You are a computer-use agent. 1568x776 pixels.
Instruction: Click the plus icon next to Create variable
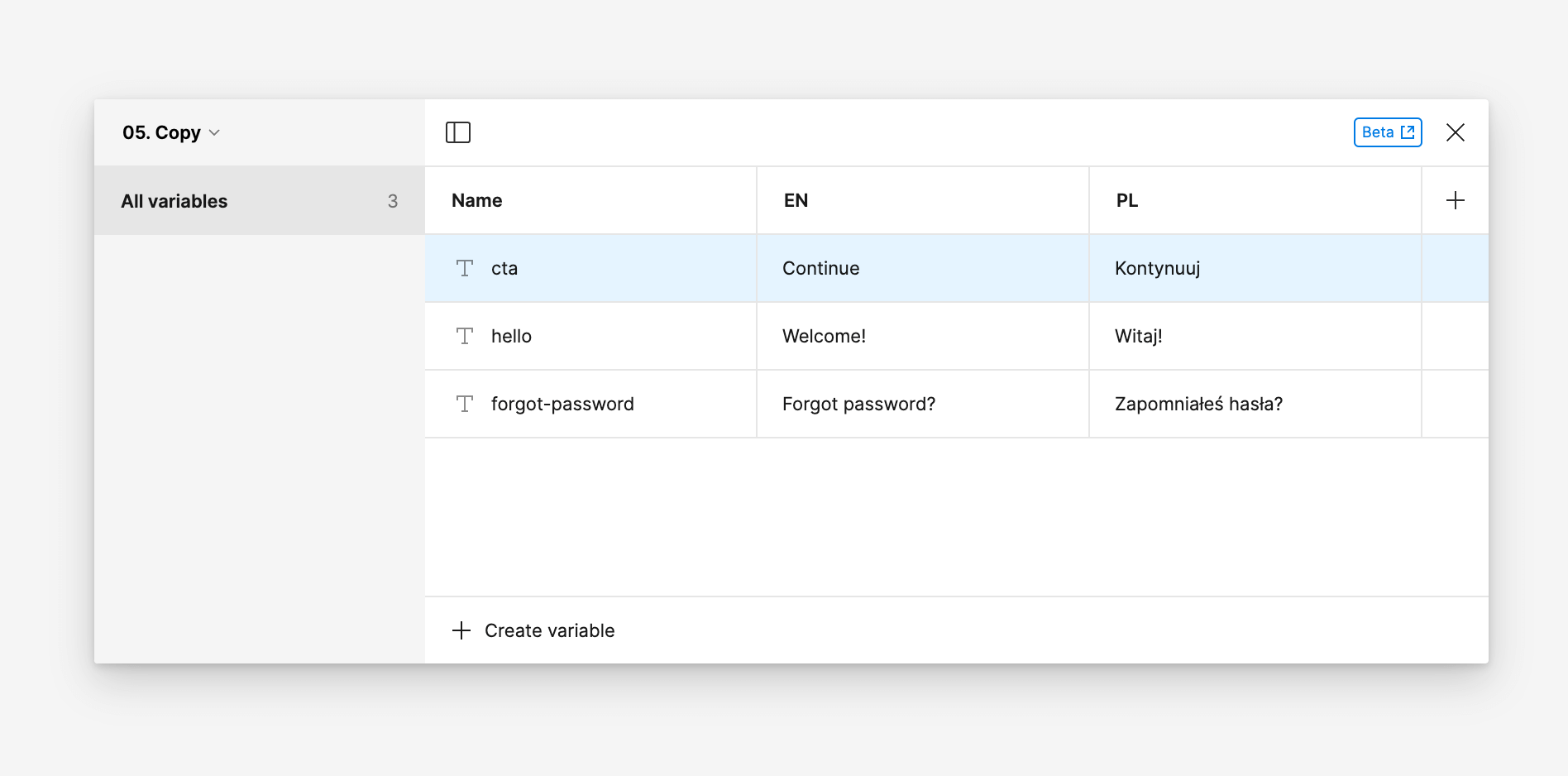(x=461, y=630)
